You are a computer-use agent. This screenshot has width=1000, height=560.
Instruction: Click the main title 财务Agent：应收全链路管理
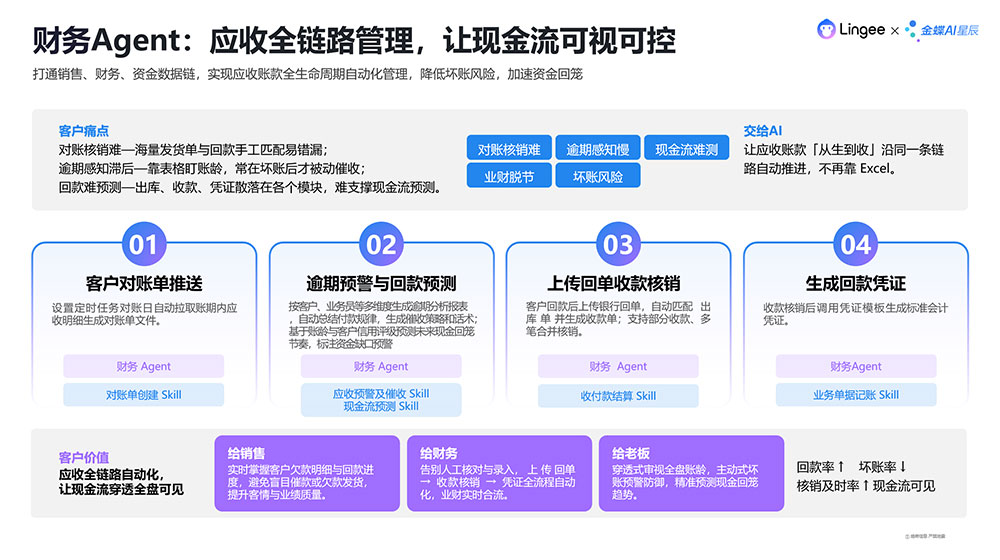tap(354, 41)
